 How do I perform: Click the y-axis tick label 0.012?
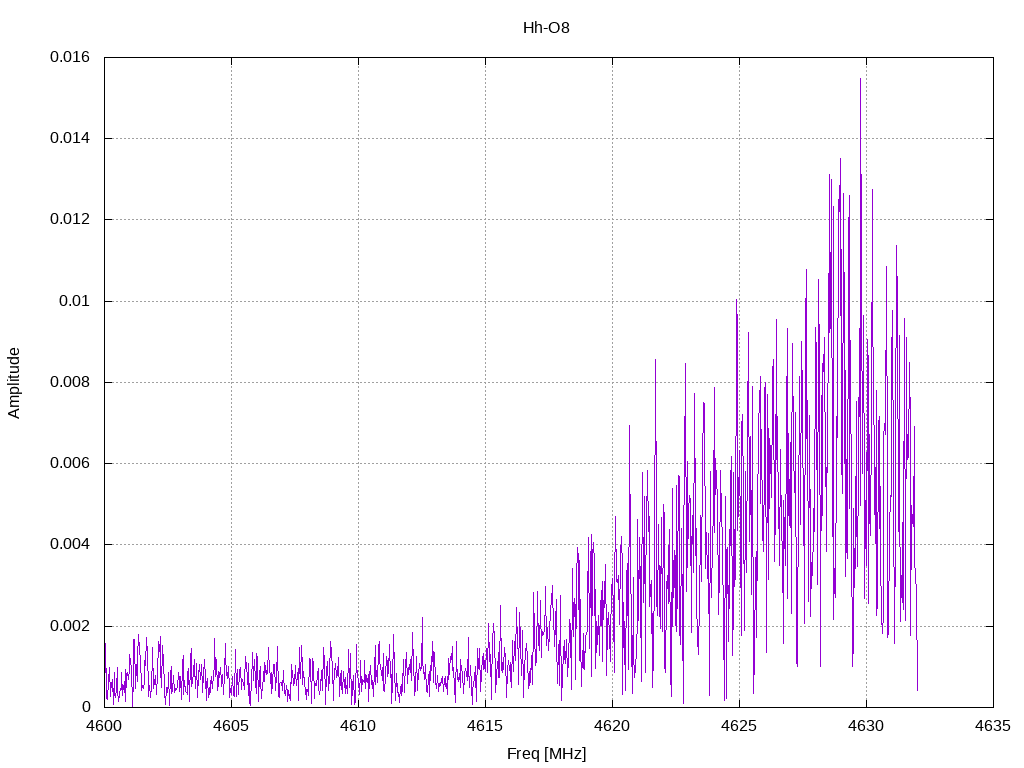(x=70, y=219)
